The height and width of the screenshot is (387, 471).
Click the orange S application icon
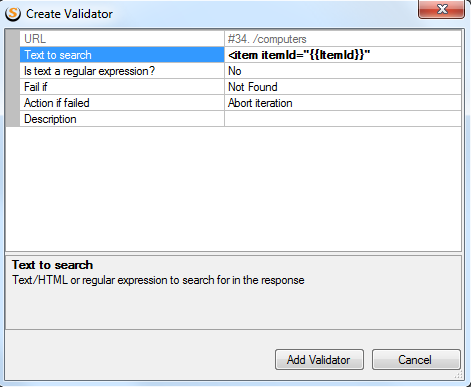tap(13, 14)
